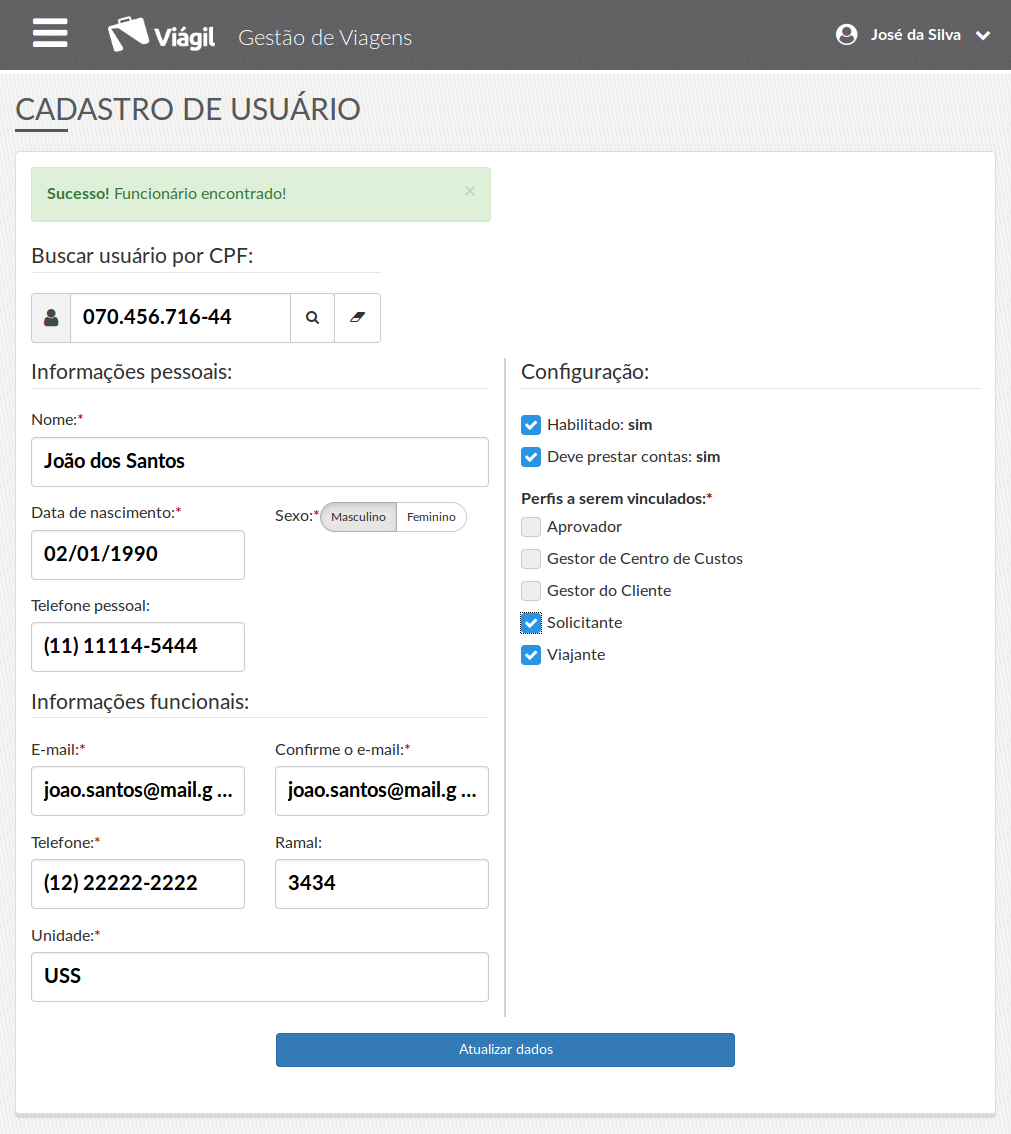Expand the José da Silva dropdown arrow
1011x1134 pixels.
coord(983,35)
